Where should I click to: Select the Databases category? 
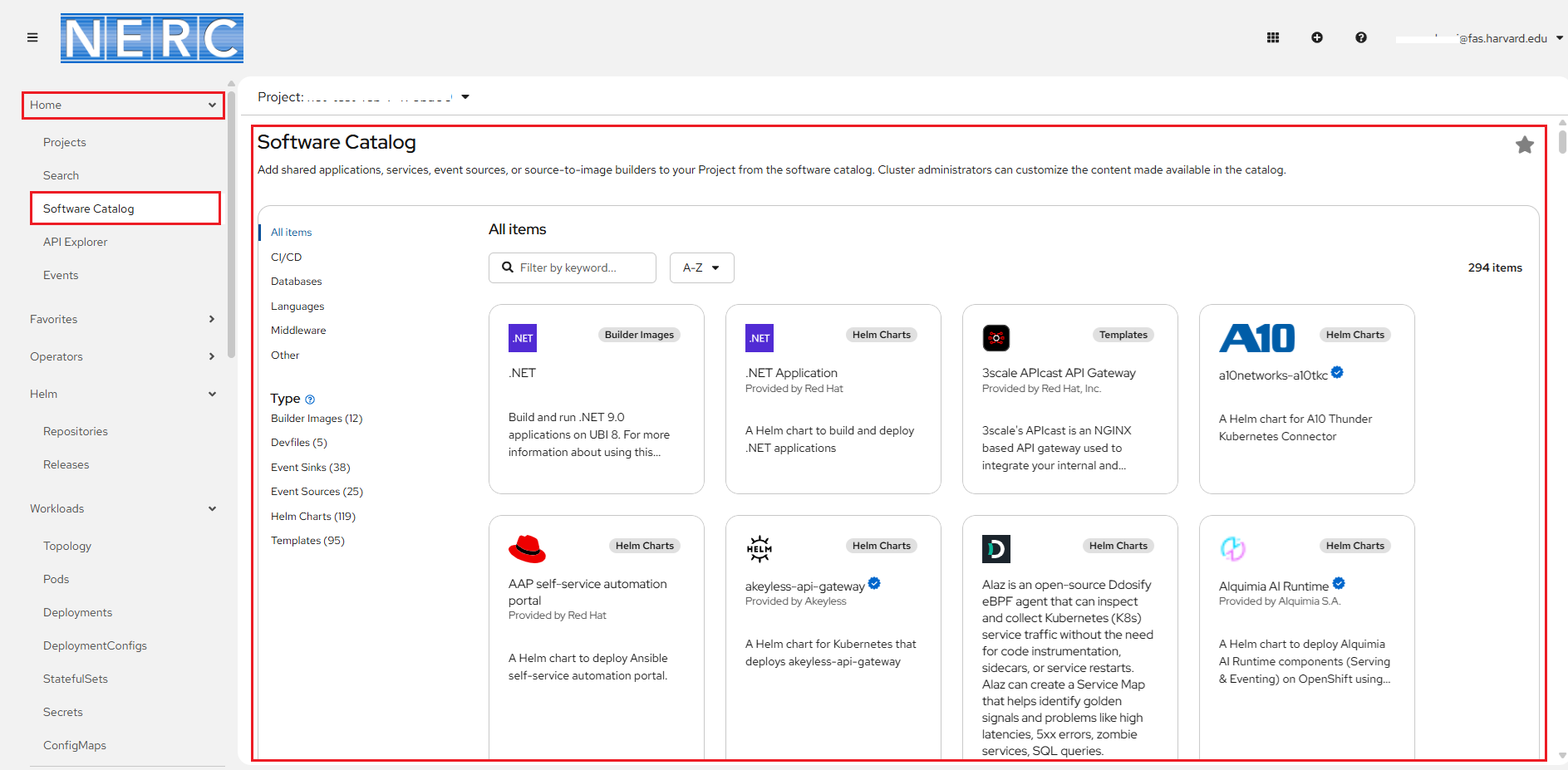tap(296, 282)
